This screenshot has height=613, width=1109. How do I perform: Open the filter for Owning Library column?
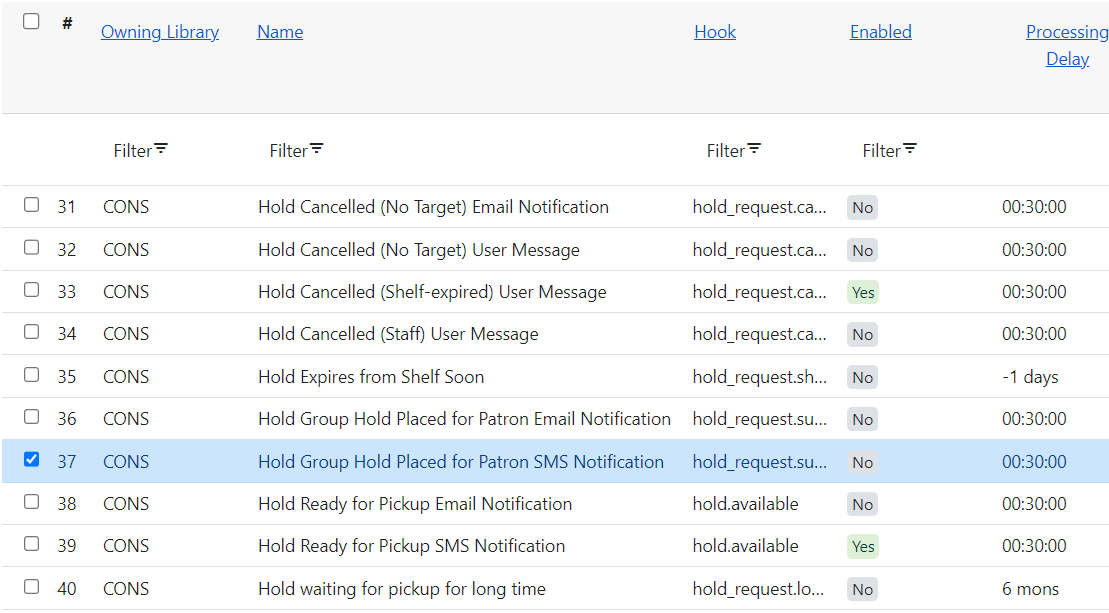[139, 150]
